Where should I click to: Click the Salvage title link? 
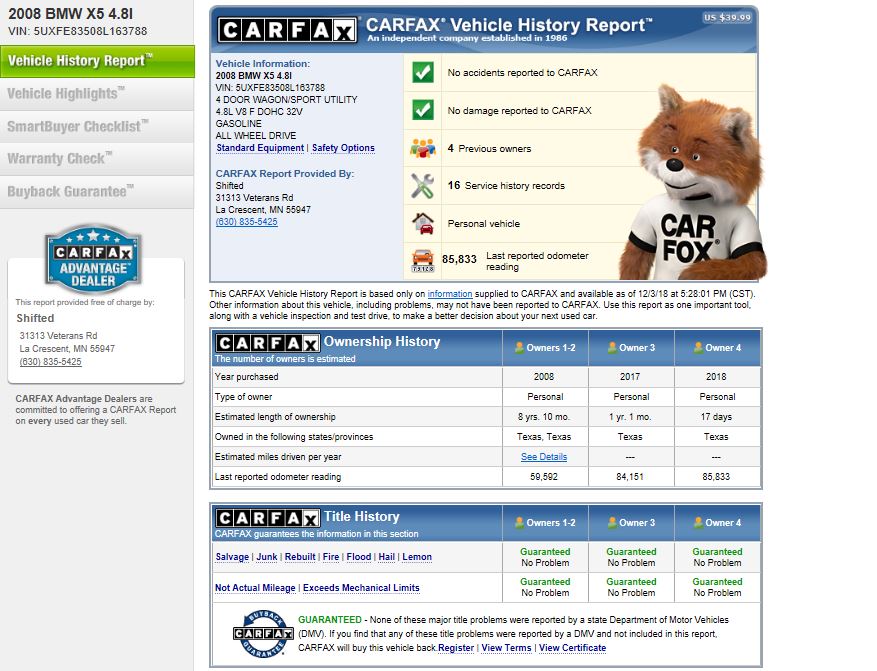point(232,557)
